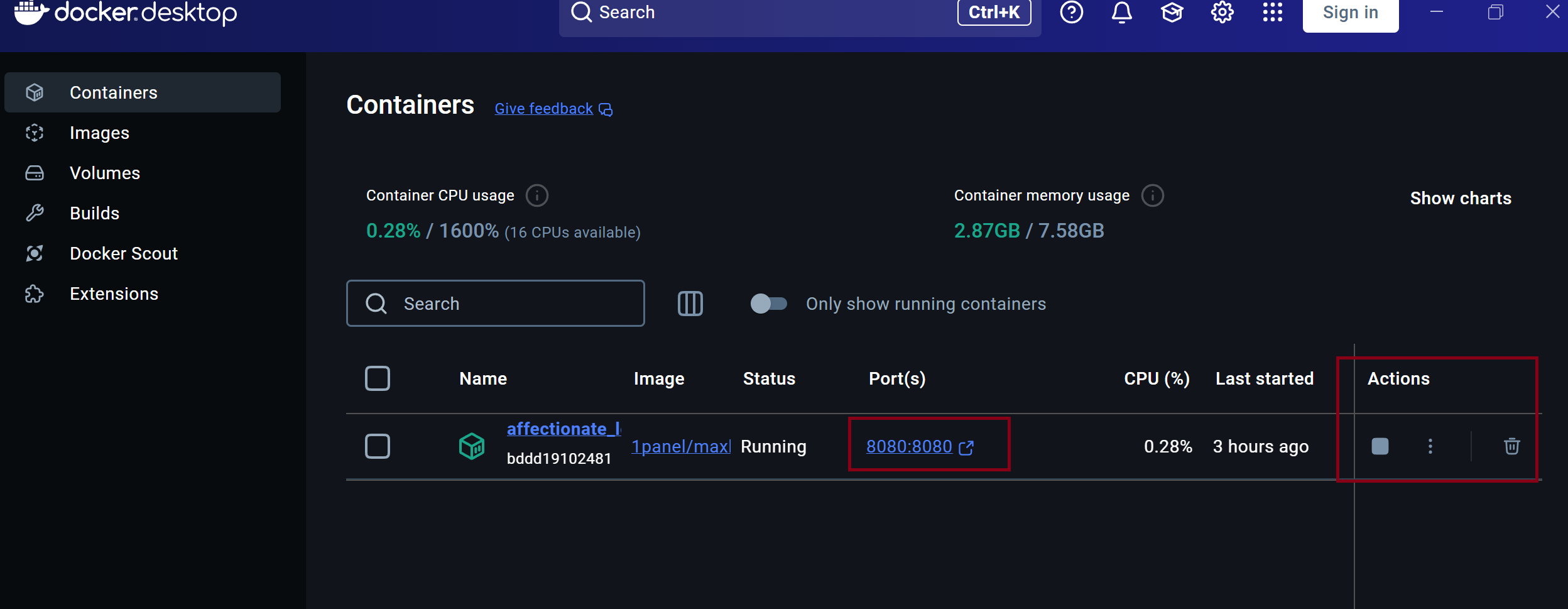Sort by the Status column header

tap(769, 378)
